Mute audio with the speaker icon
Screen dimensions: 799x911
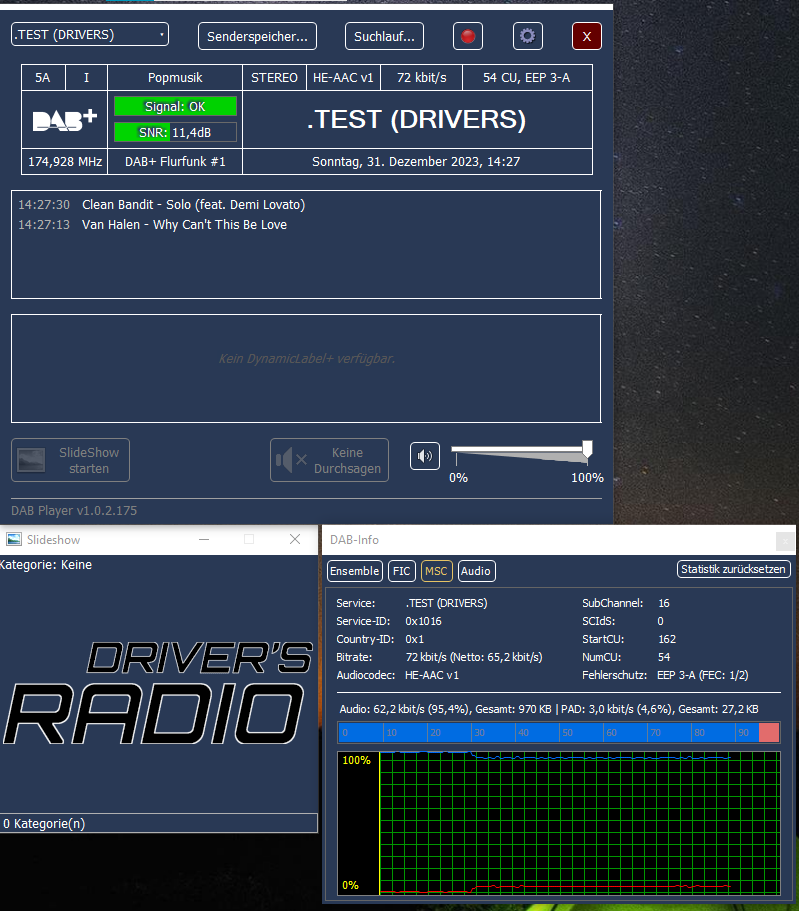click(x=425, y=457)
